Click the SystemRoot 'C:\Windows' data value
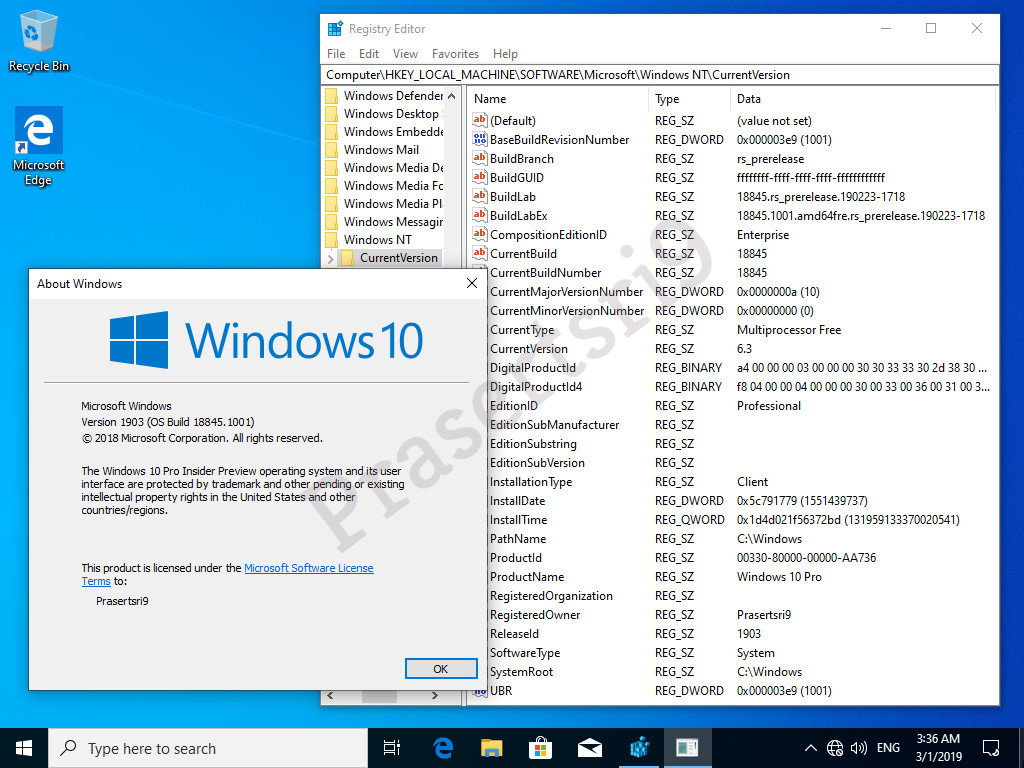1024x768 pixels. click(769, 672)
